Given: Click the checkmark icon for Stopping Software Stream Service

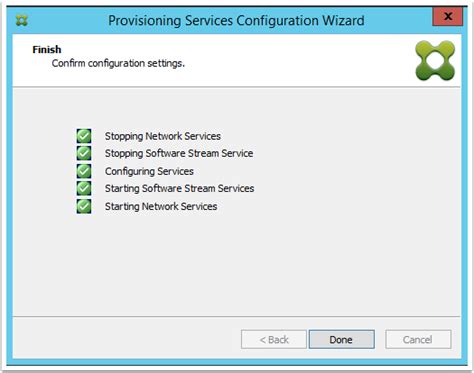Looking at the screenshot, I should click(x=84, y=153).
